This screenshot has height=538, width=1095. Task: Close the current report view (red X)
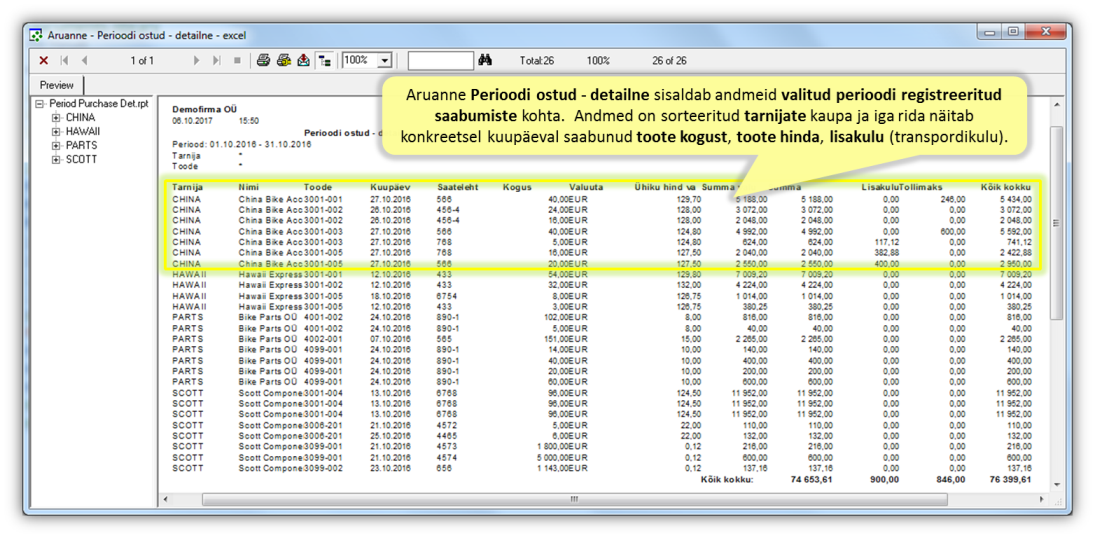(43, 61)
